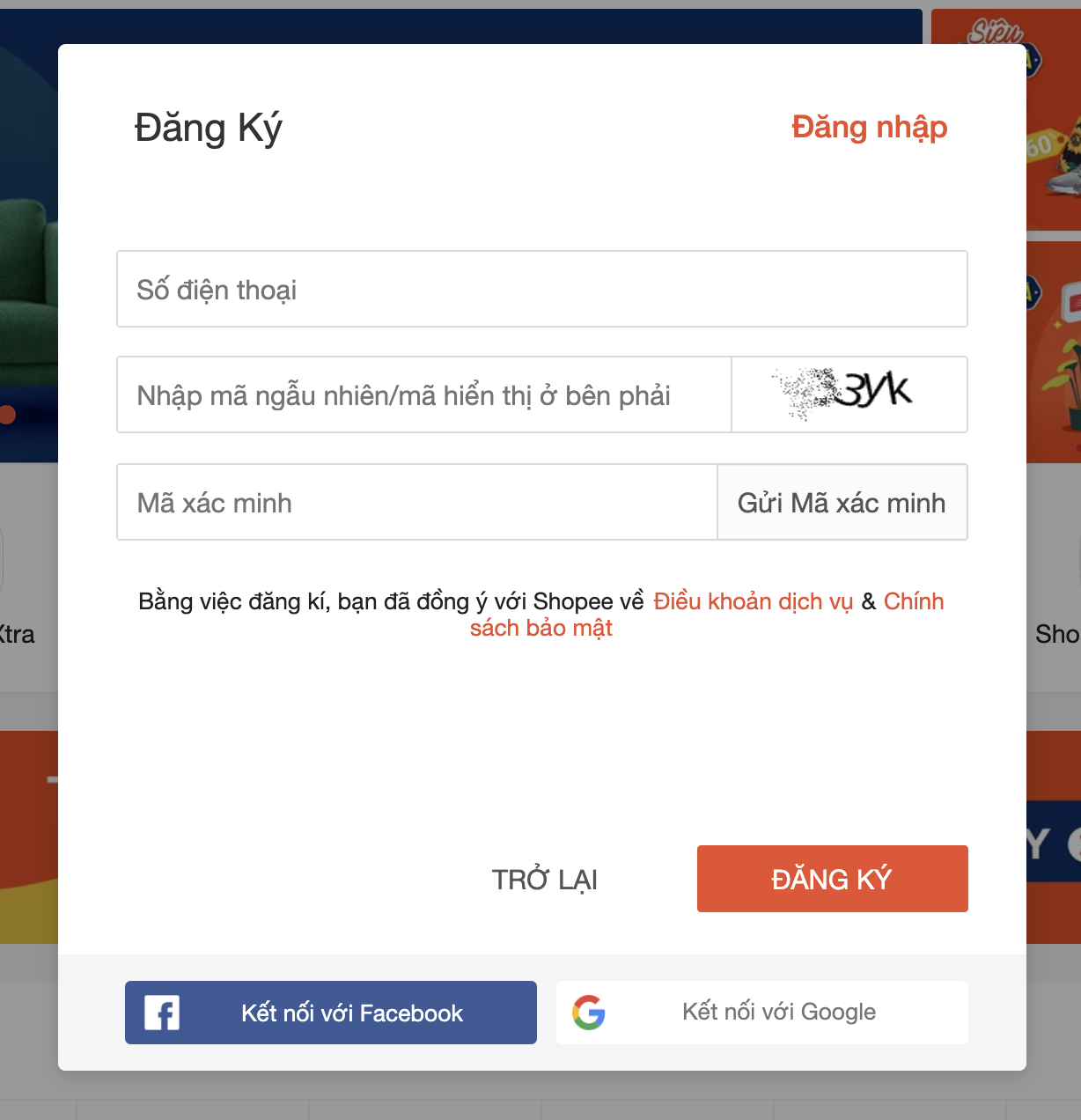Viewport: 1081px width, 1120px height.
Task: Click the Google G logo icon
Action: 589,1013
